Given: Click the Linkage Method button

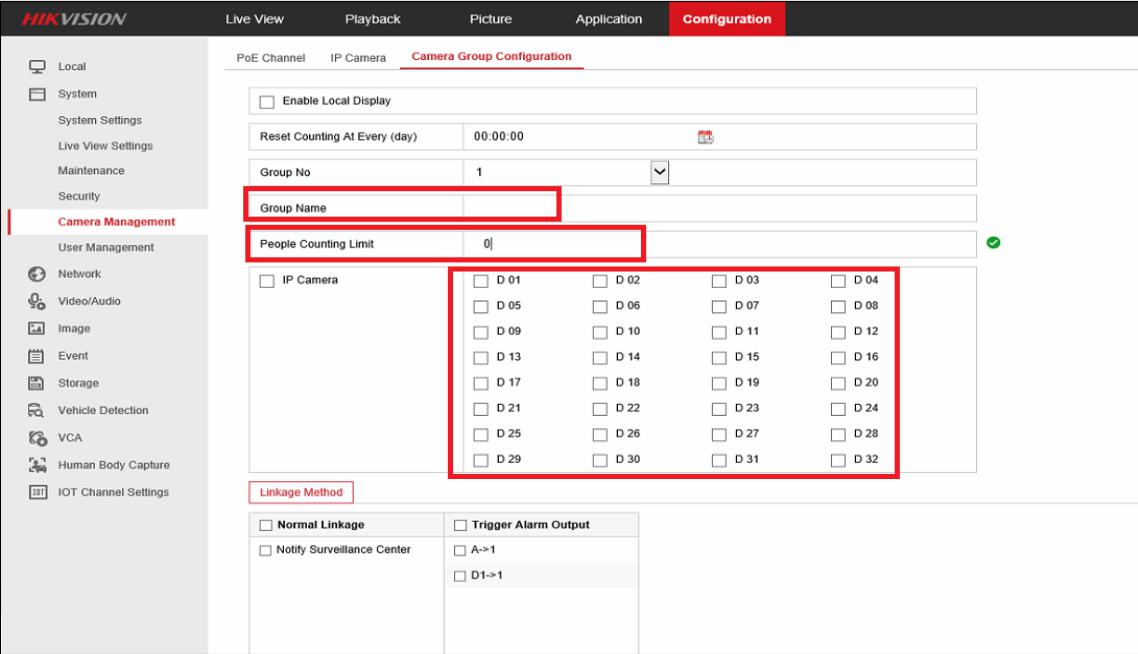Looking at the screenshot, I should pos(300,492).
